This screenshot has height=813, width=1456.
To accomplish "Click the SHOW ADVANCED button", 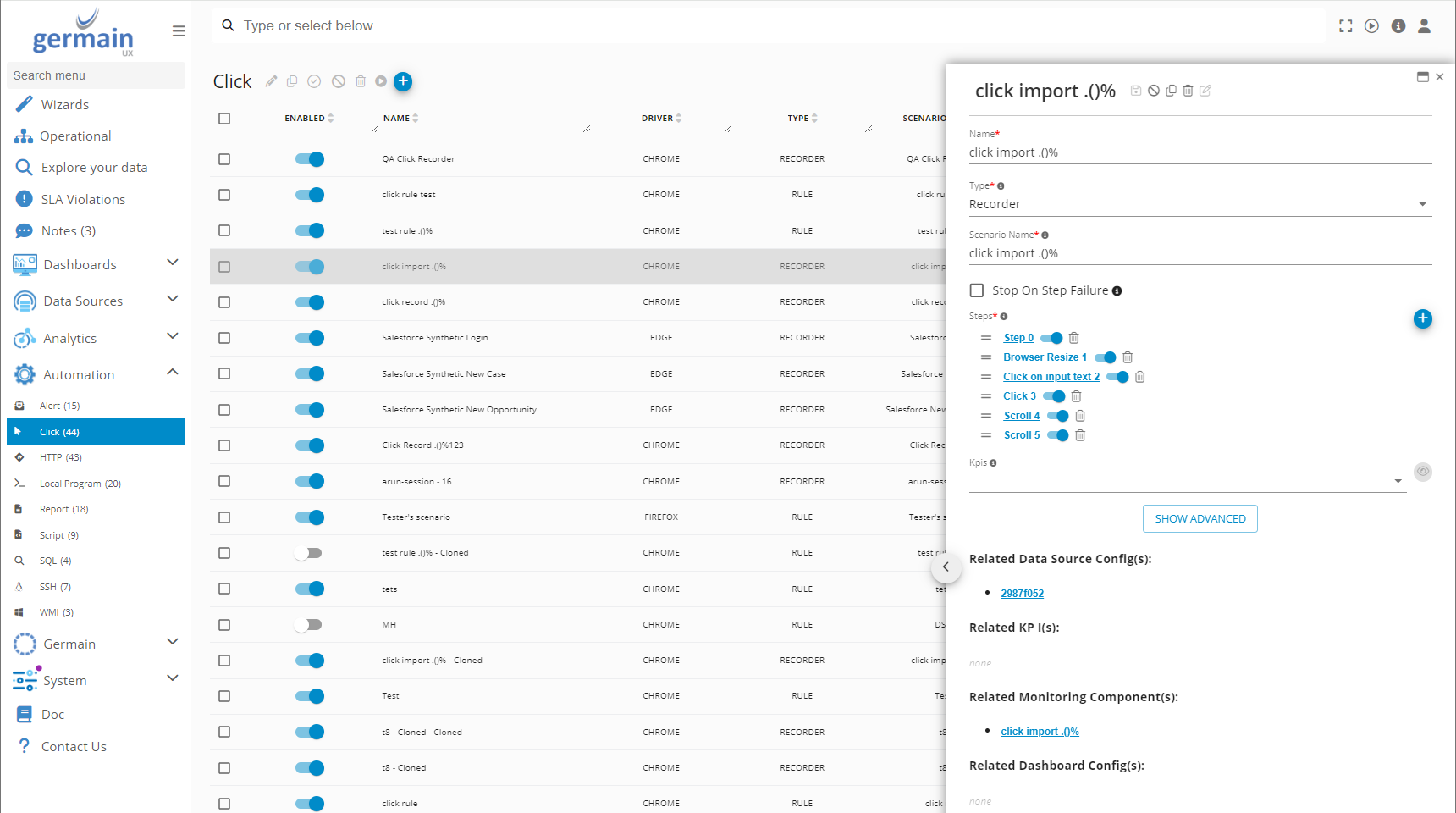I will (x=1200, y=518).
